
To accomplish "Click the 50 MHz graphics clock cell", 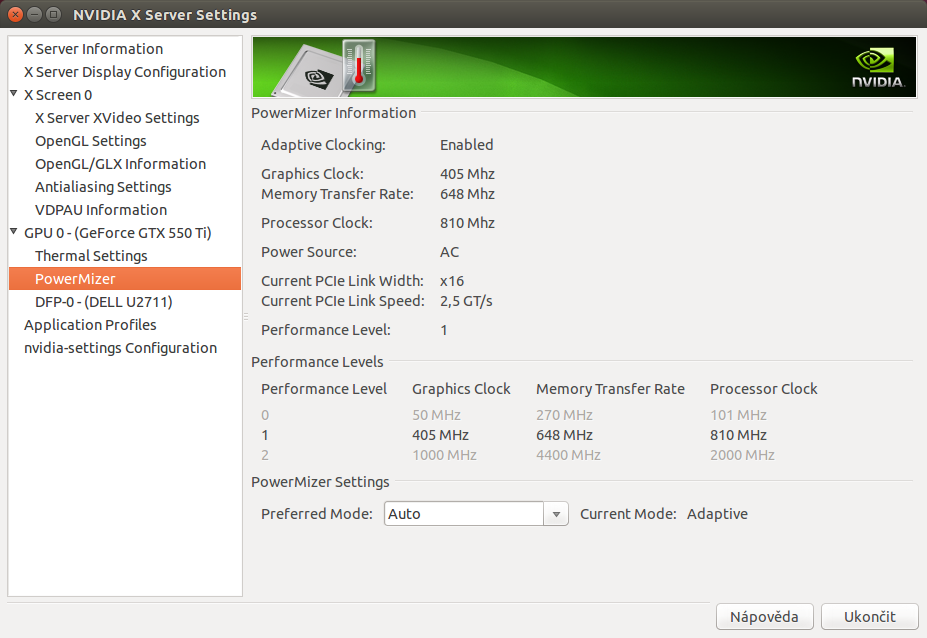I will click(436, 415).
